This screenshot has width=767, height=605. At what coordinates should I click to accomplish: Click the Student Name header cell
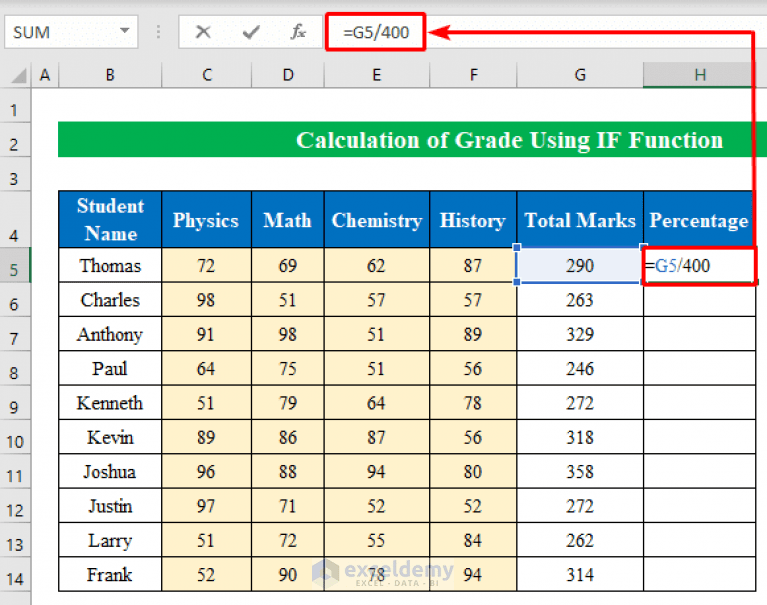pyautogui.click(x=110, y=220)
